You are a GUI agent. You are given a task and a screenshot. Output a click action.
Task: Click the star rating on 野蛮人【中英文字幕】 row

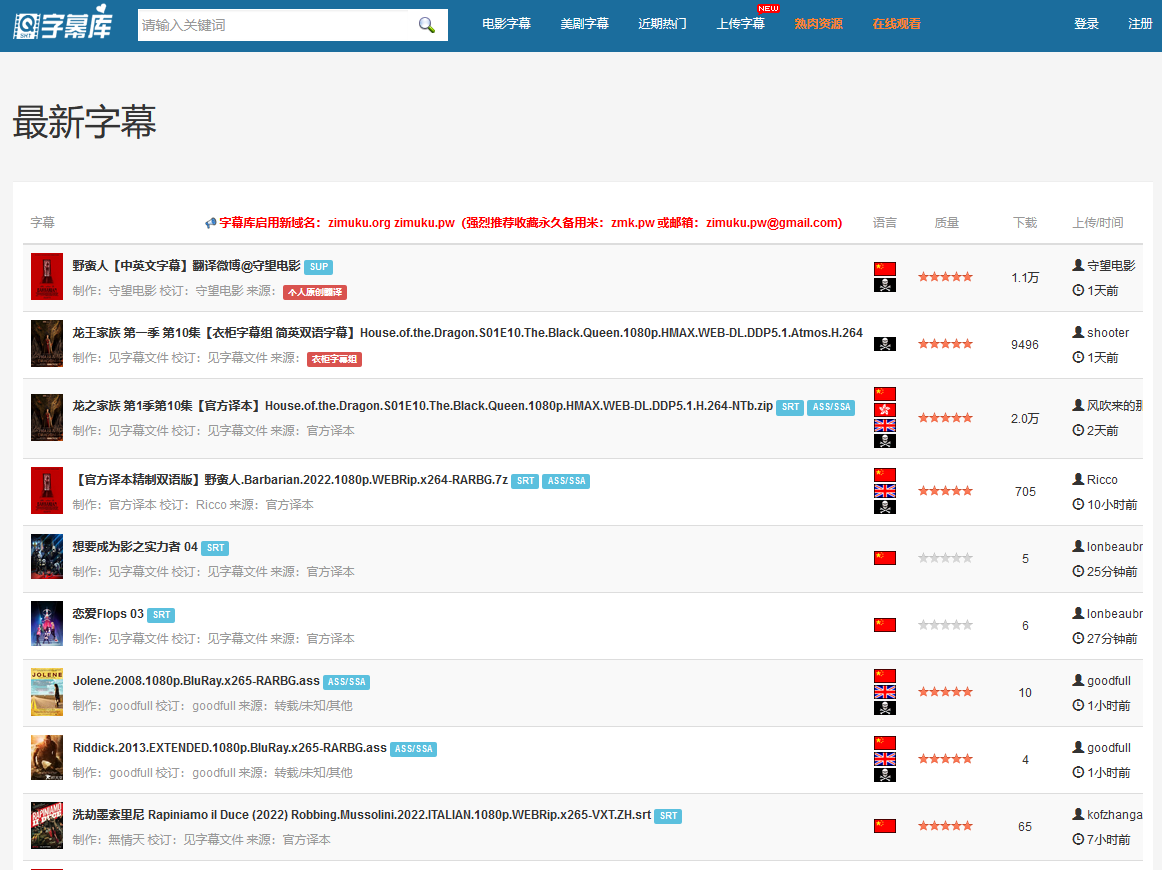[946, 276]
